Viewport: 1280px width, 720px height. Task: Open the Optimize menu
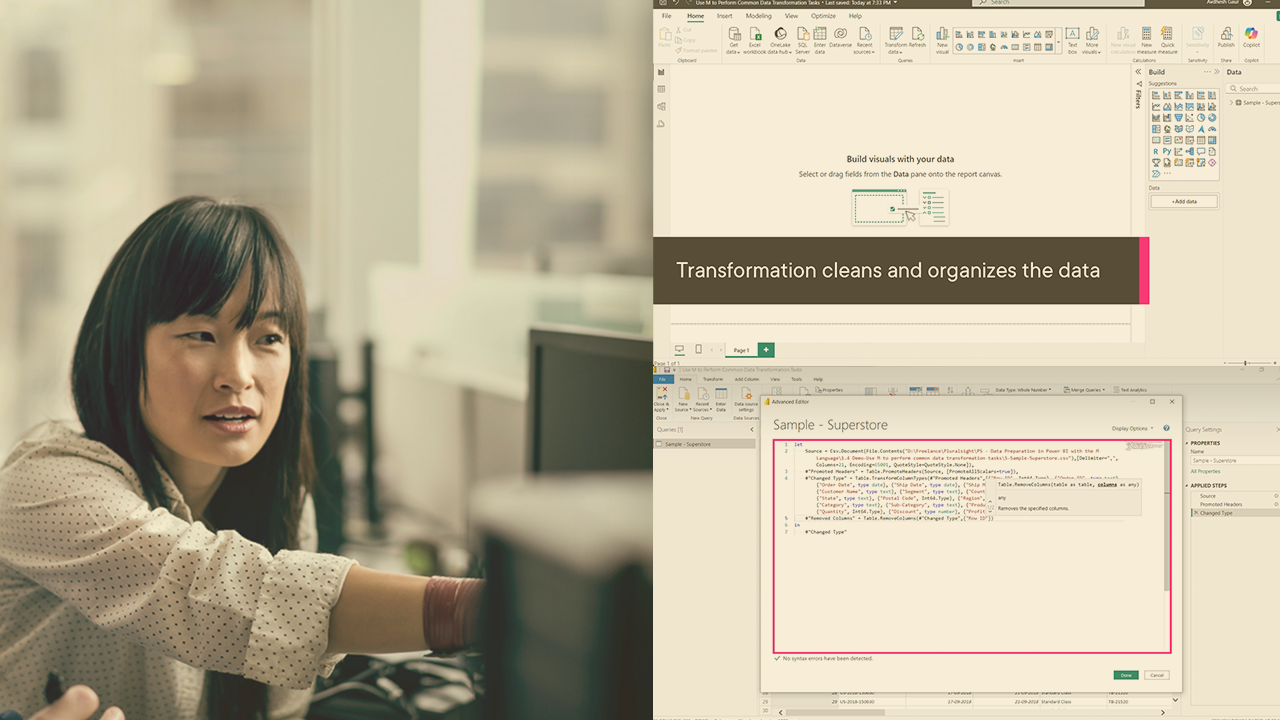click(x=822, y=16)
